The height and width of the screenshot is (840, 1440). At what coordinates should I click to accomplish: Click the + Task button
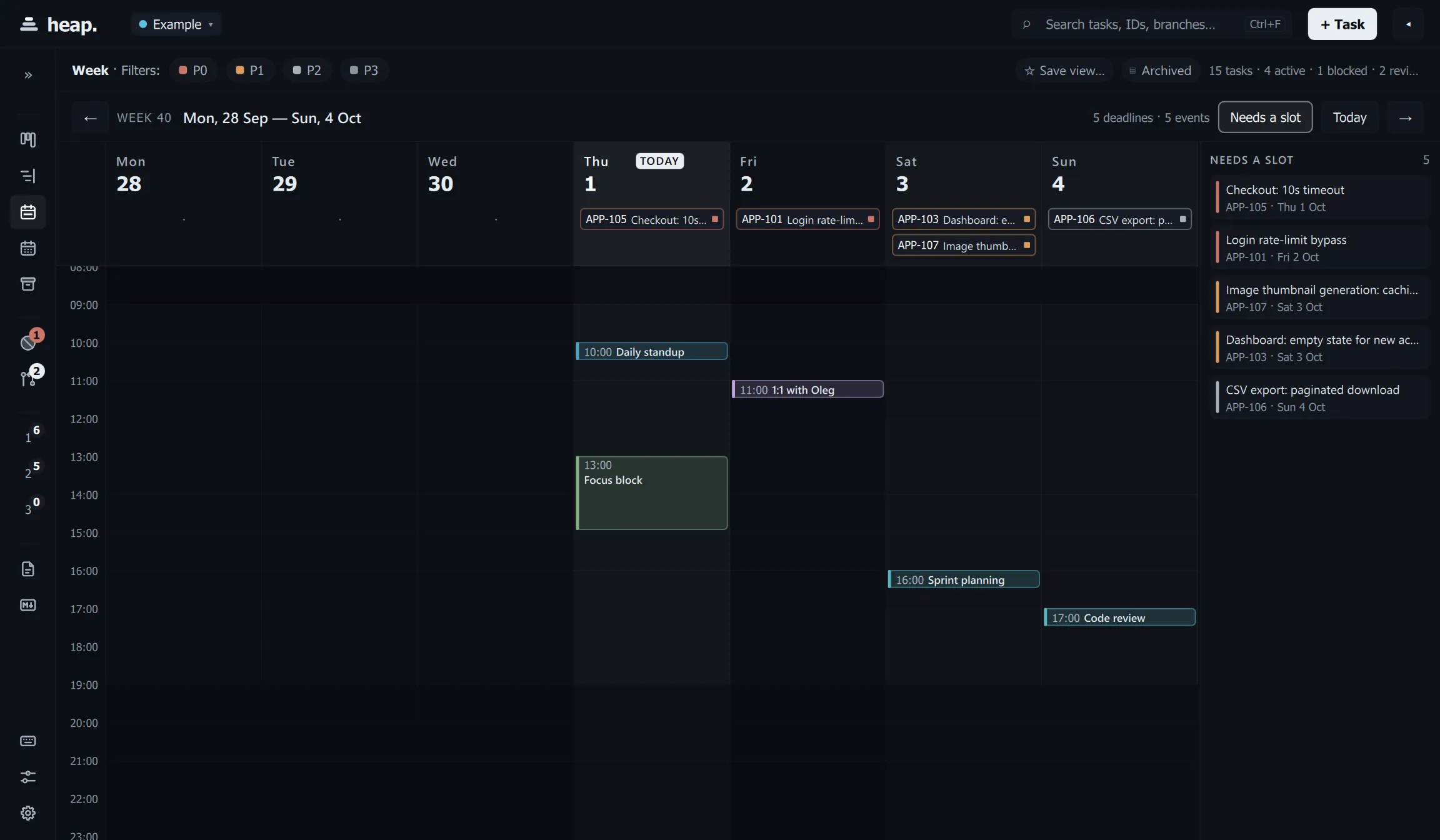click(1342, 24)
